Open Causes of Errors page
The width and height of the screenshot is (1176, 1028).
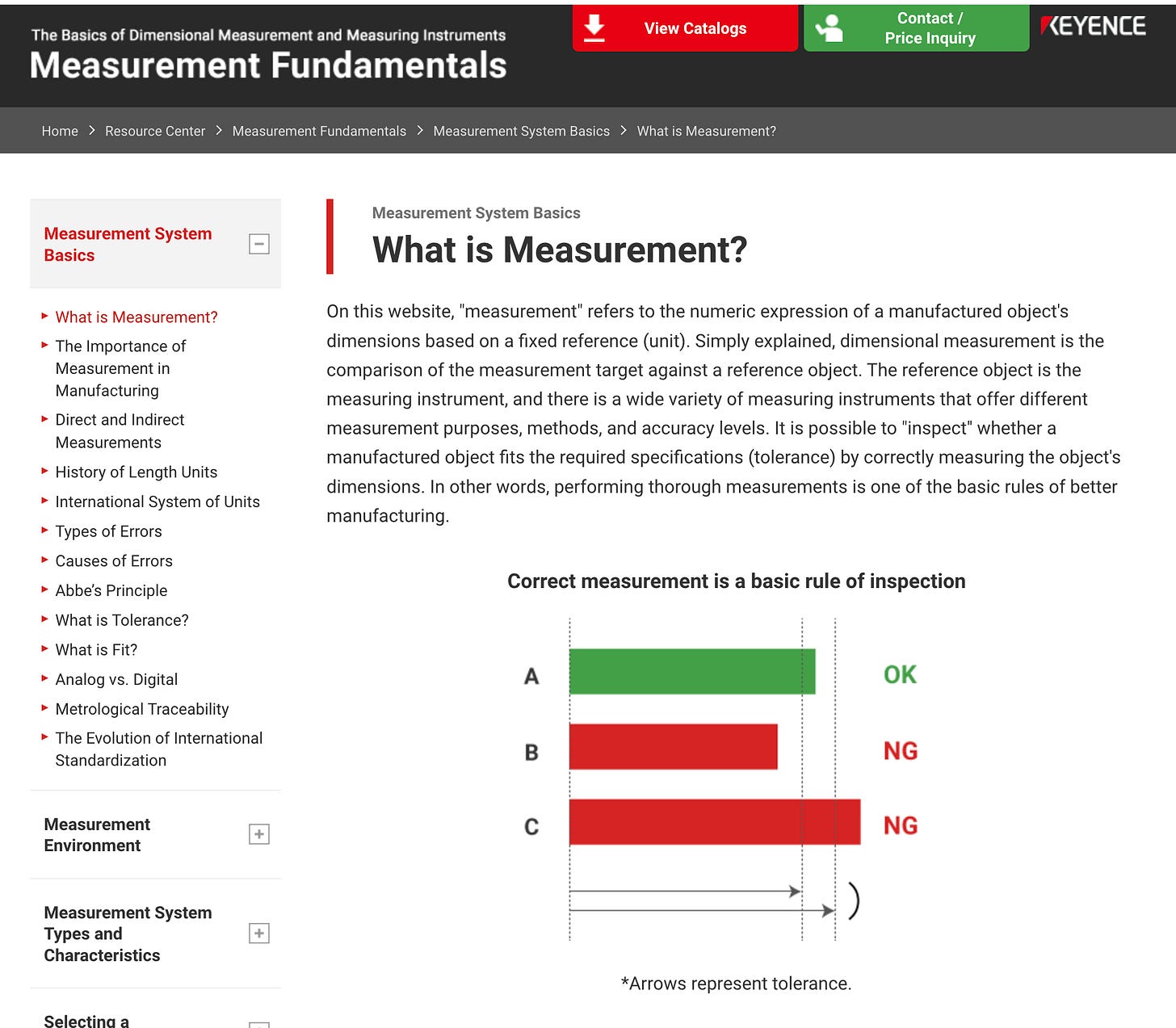(114, 560)
